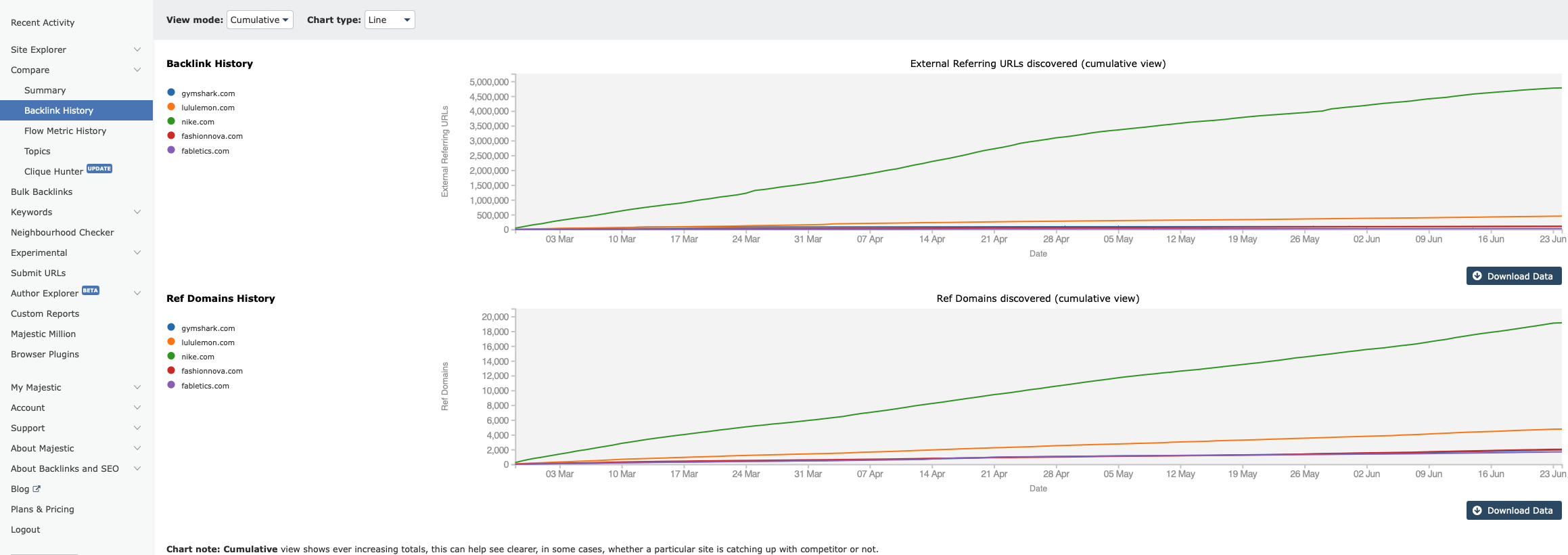Click the external link icon beside Blog
The image size is (1568, 555).
37,489
